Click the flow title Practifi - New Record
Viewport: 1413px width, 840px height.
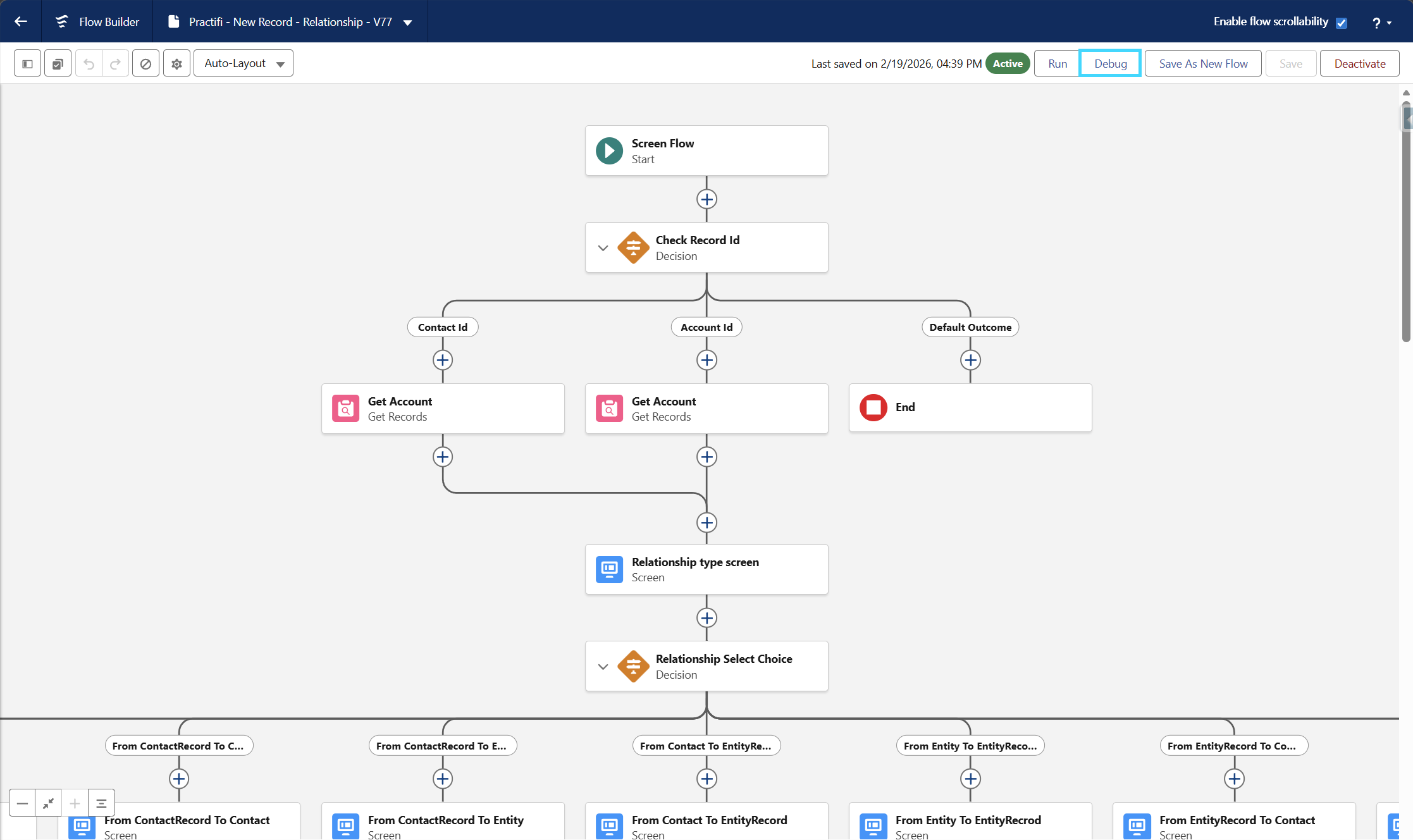290,22
